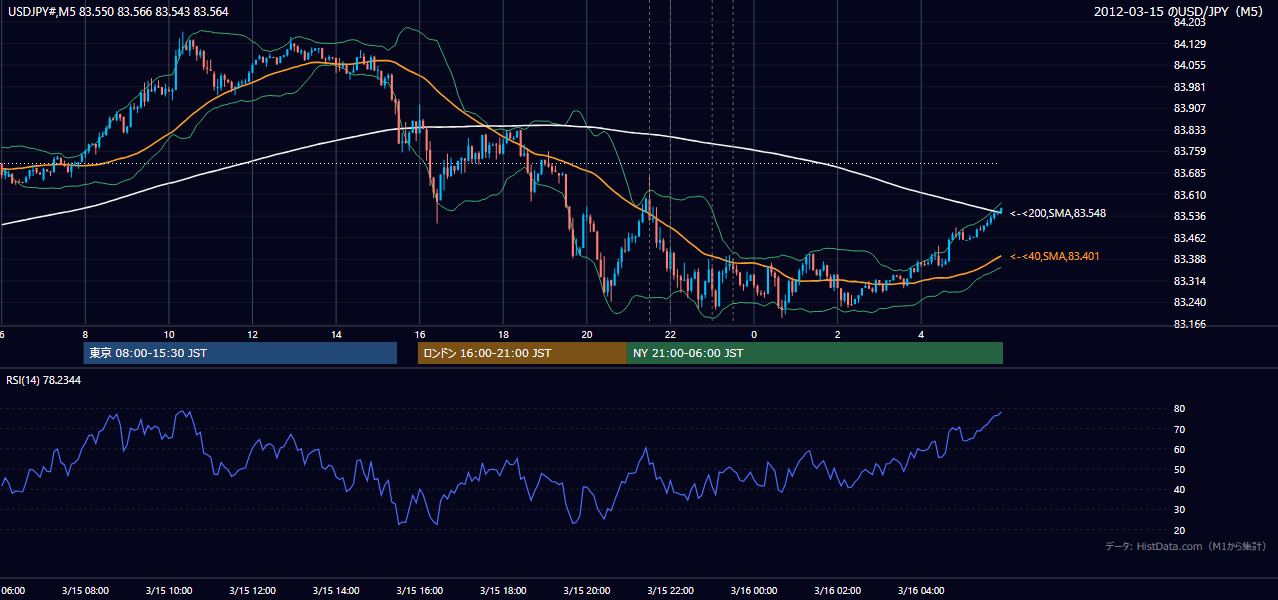The width and height of the screenshot is (1278, 600).
Task: Click the 84.055 price axis label
Action: point(1190,65)
